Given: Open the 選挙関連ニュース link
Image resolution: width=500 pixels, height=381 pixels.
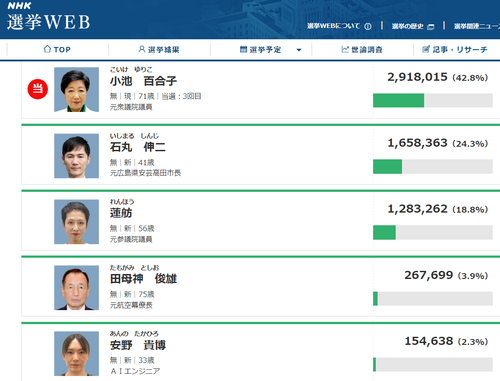Looking at the screenshot, I should [x=477, y=26].
